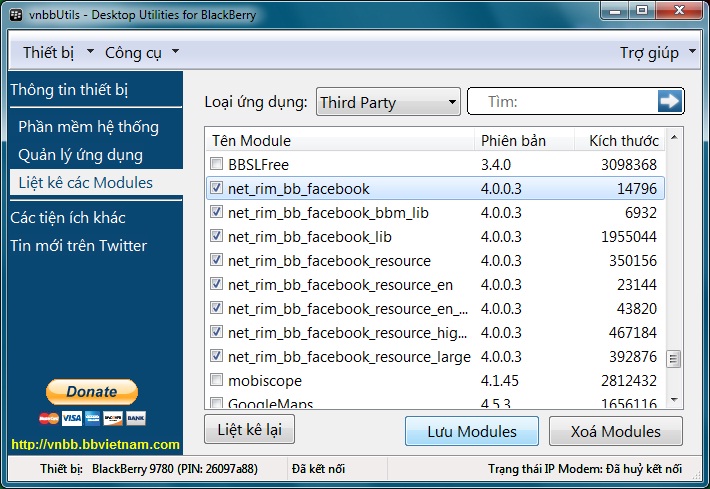Close the vnbbUtils window
The image size is (710, 489).
click(679, 10)
